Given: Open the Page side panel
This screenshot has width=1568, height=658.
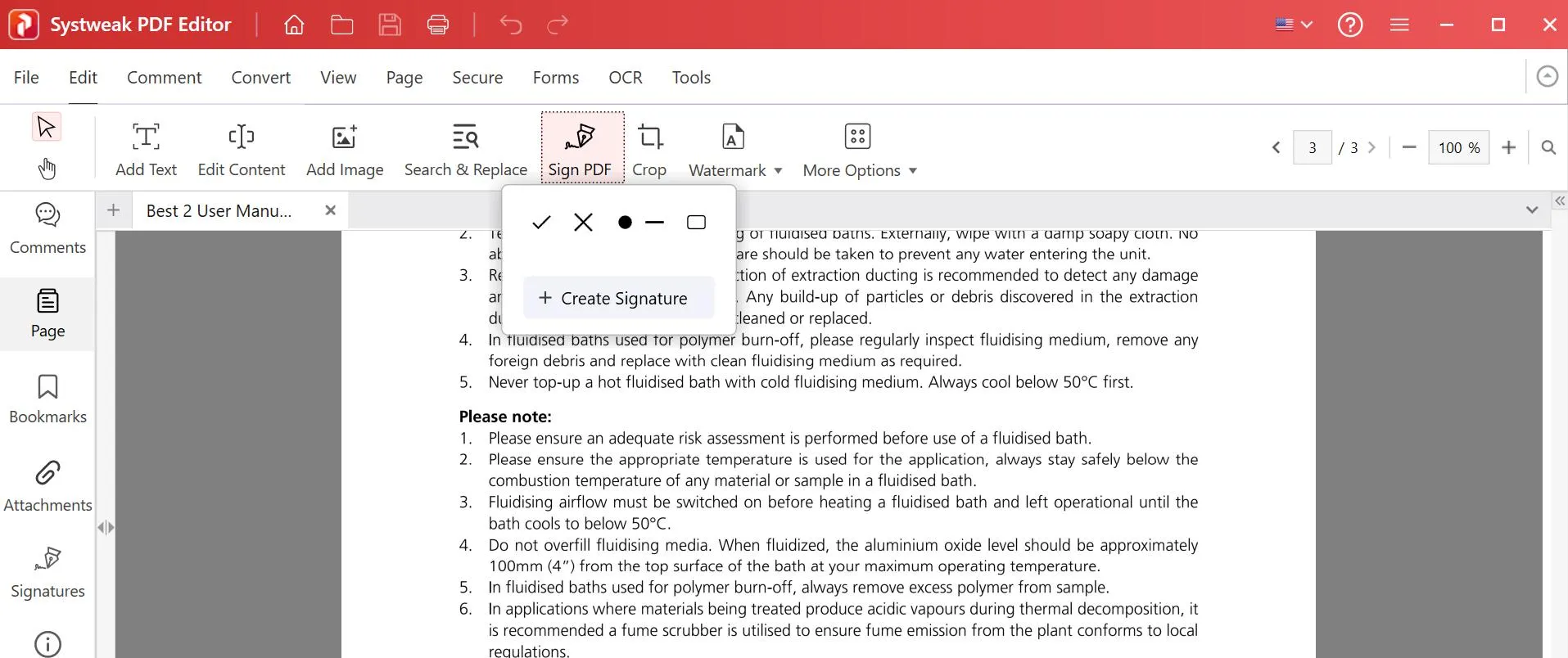Looking at the screenshot, I should click(47, 314).
